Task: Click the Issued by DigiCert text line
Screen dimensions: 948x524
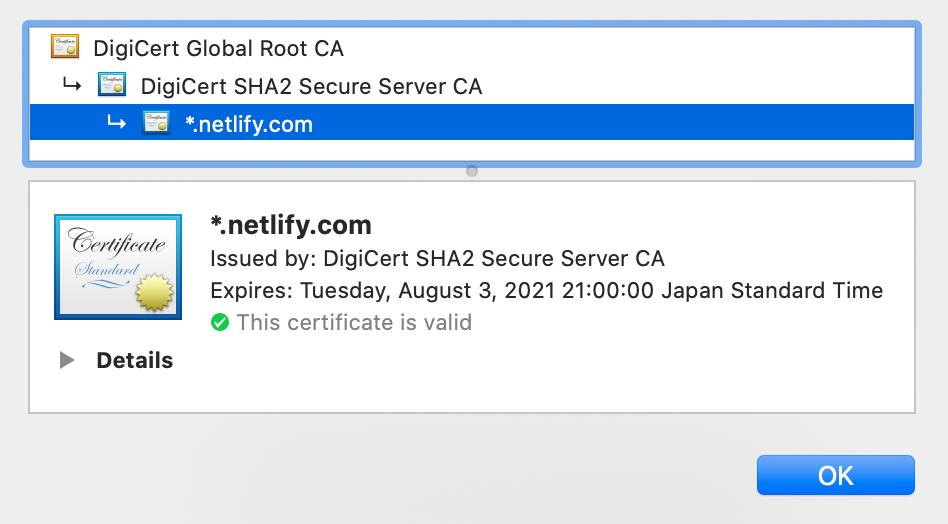Action: (437, 259)
